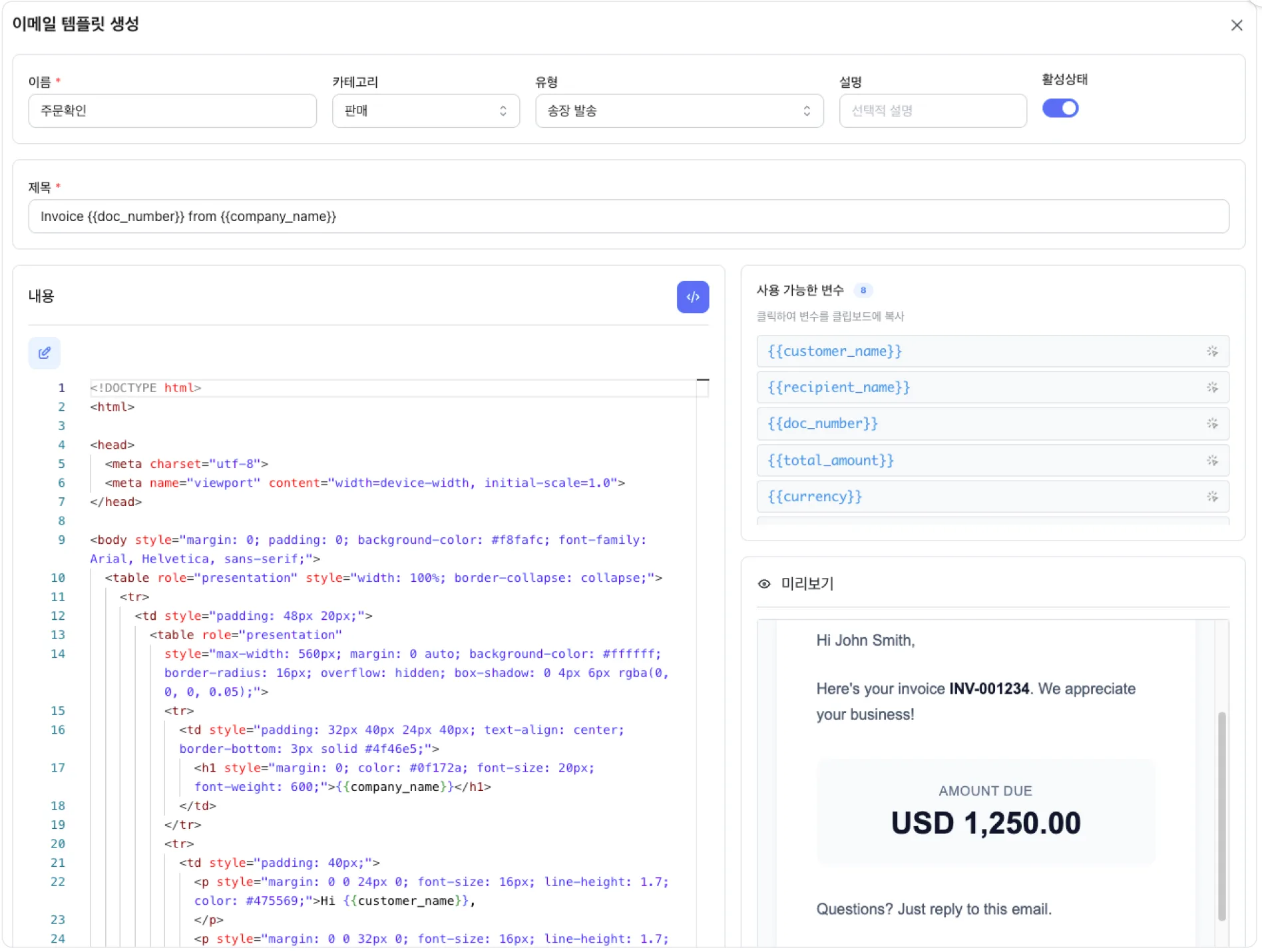Click copy icon beside {{currency}}
This screenshot has height=952, width=1262.
point(1211,497)
